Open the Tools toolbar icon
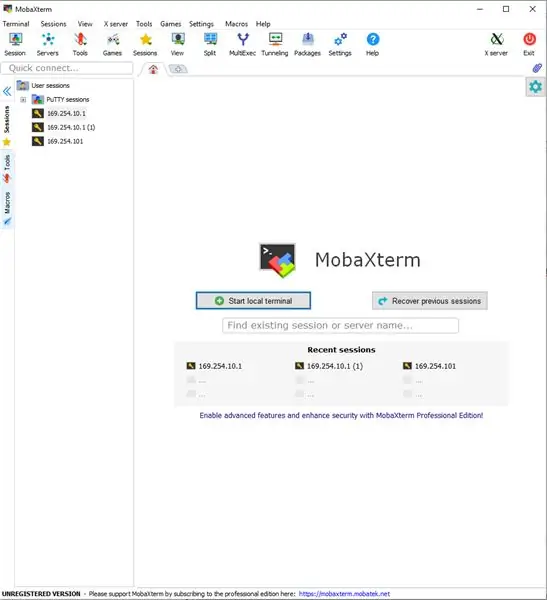This screenshot has width=547, height=600. [x=80, y=45]
